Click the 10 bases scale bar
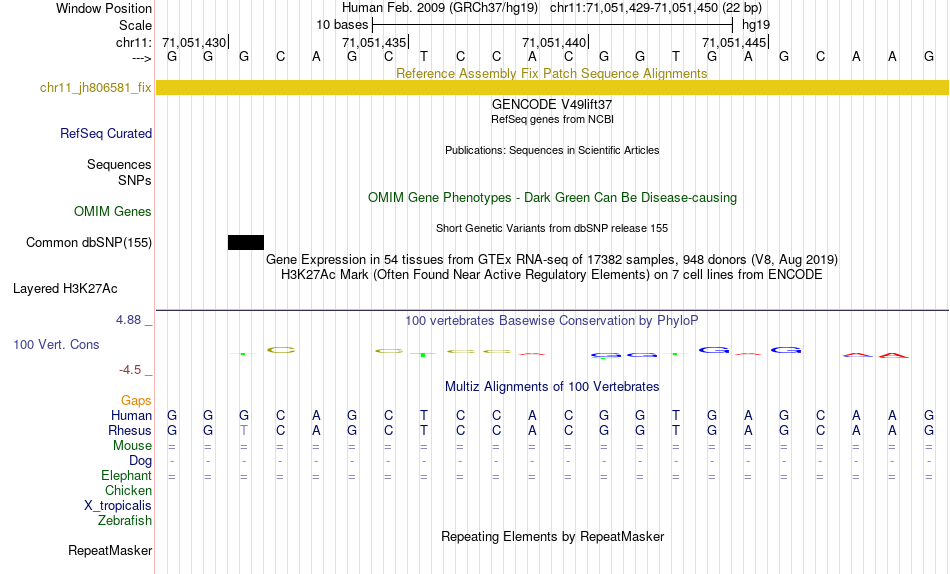 pos(552,25)
